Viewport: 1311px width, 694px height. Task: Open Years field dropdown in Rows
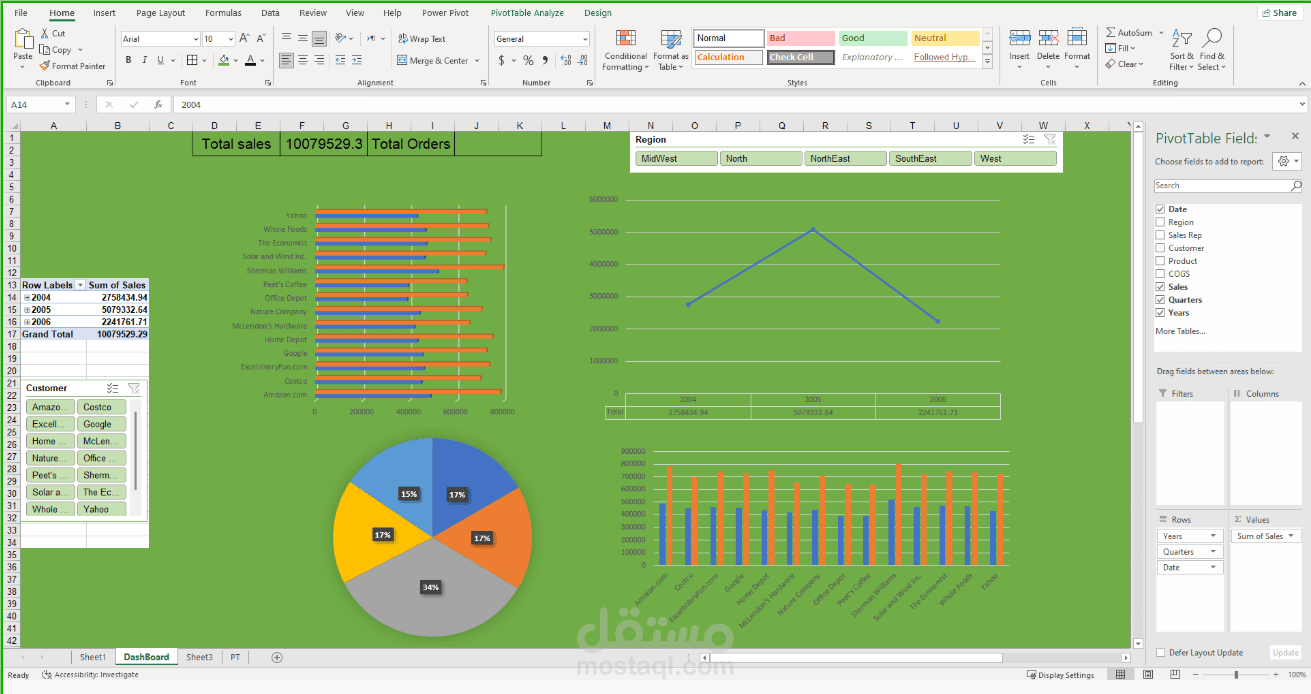pyautogui.click(x=1214, y=536)
